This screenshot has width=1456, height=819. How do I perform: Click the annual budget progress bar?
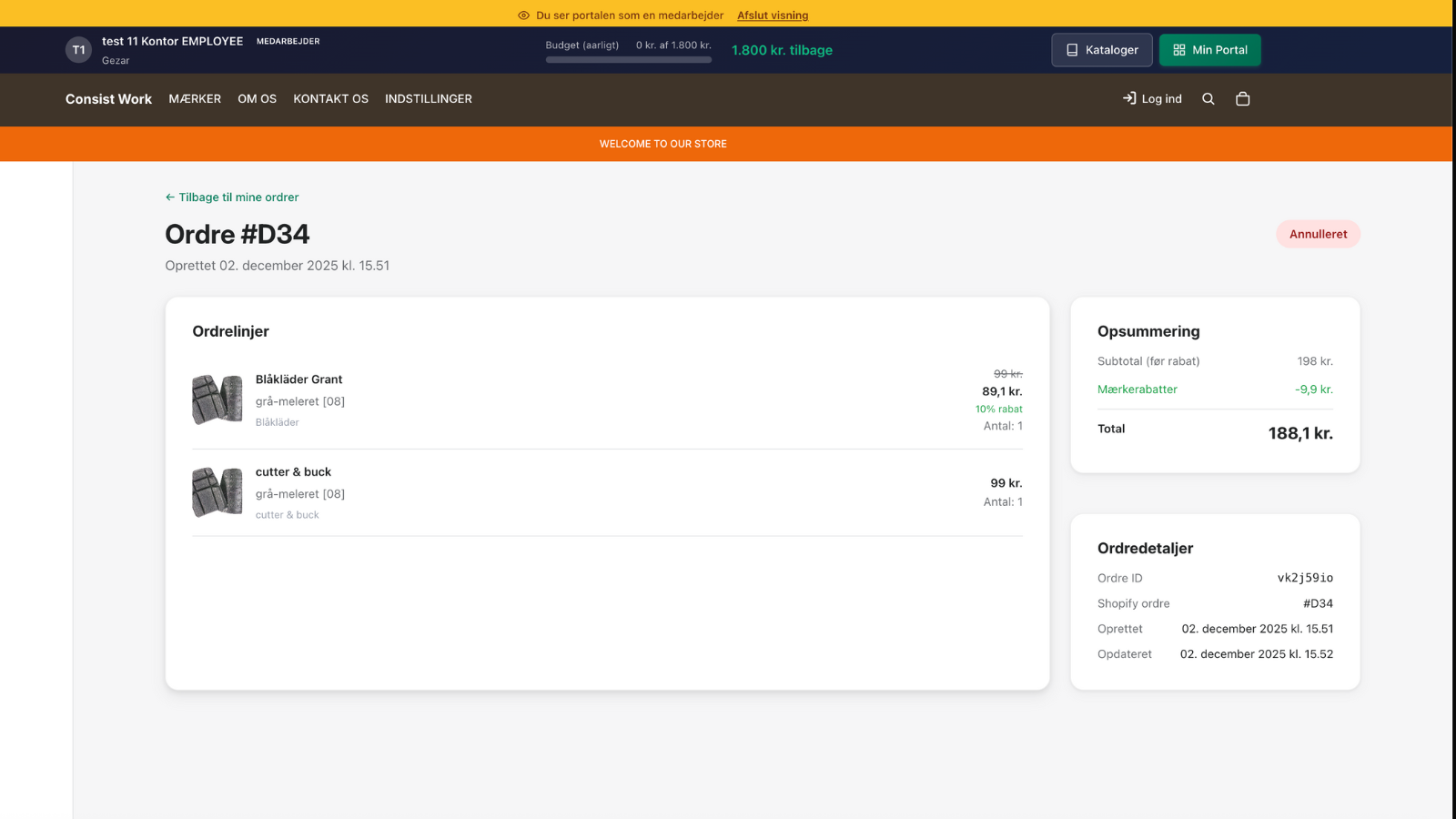coord(628,59)
